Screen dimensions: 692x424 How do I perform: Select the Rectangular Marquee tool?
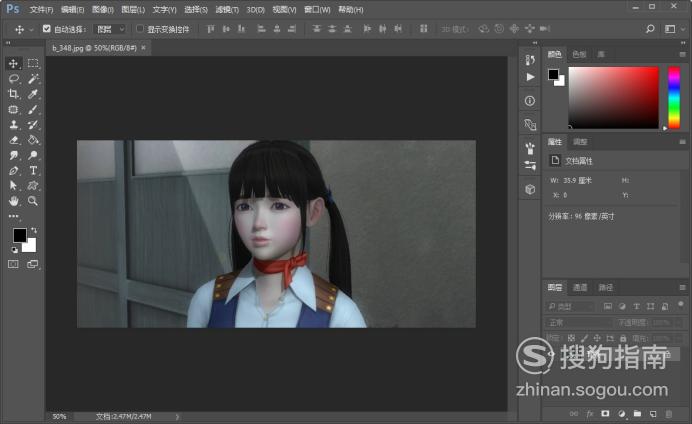[33, 64]
